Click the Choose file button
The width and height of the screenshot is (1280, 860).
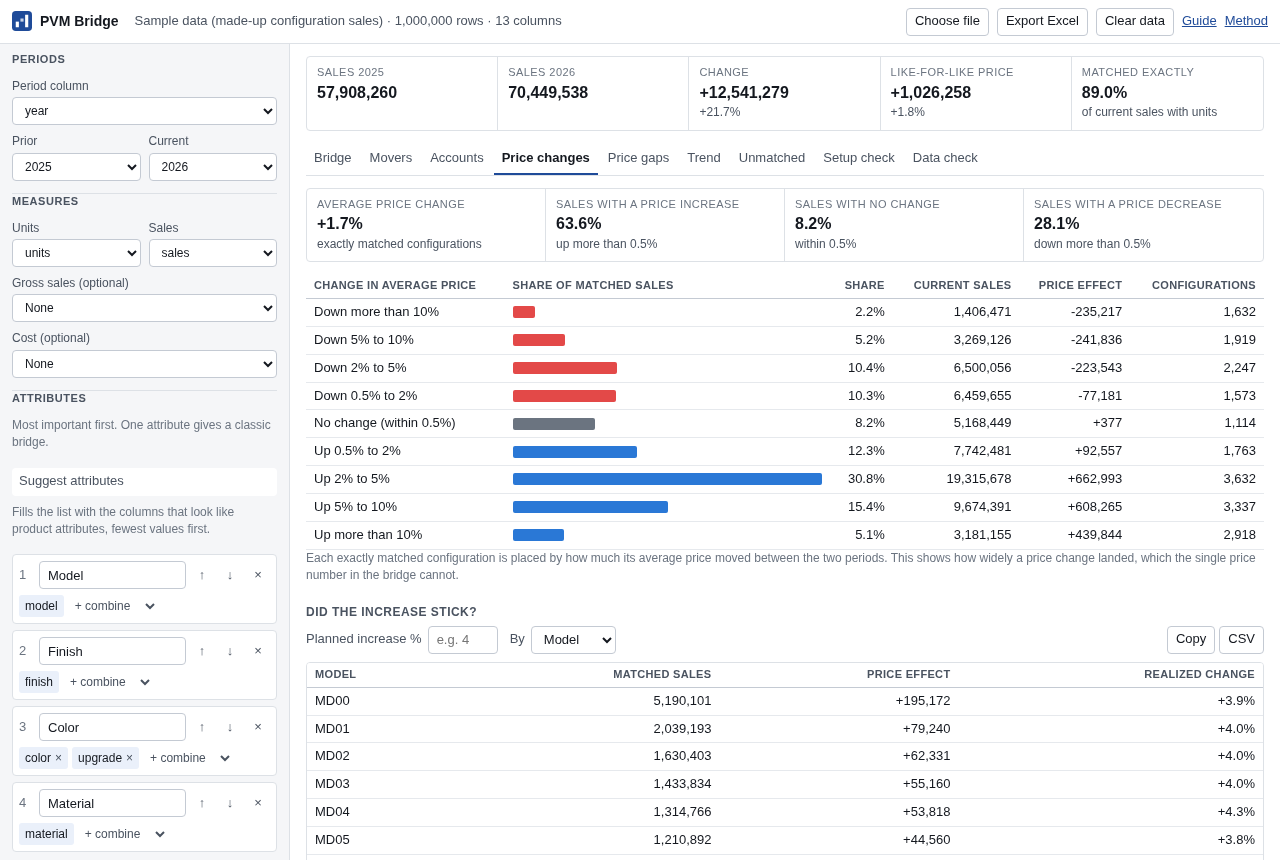(947, 22)
